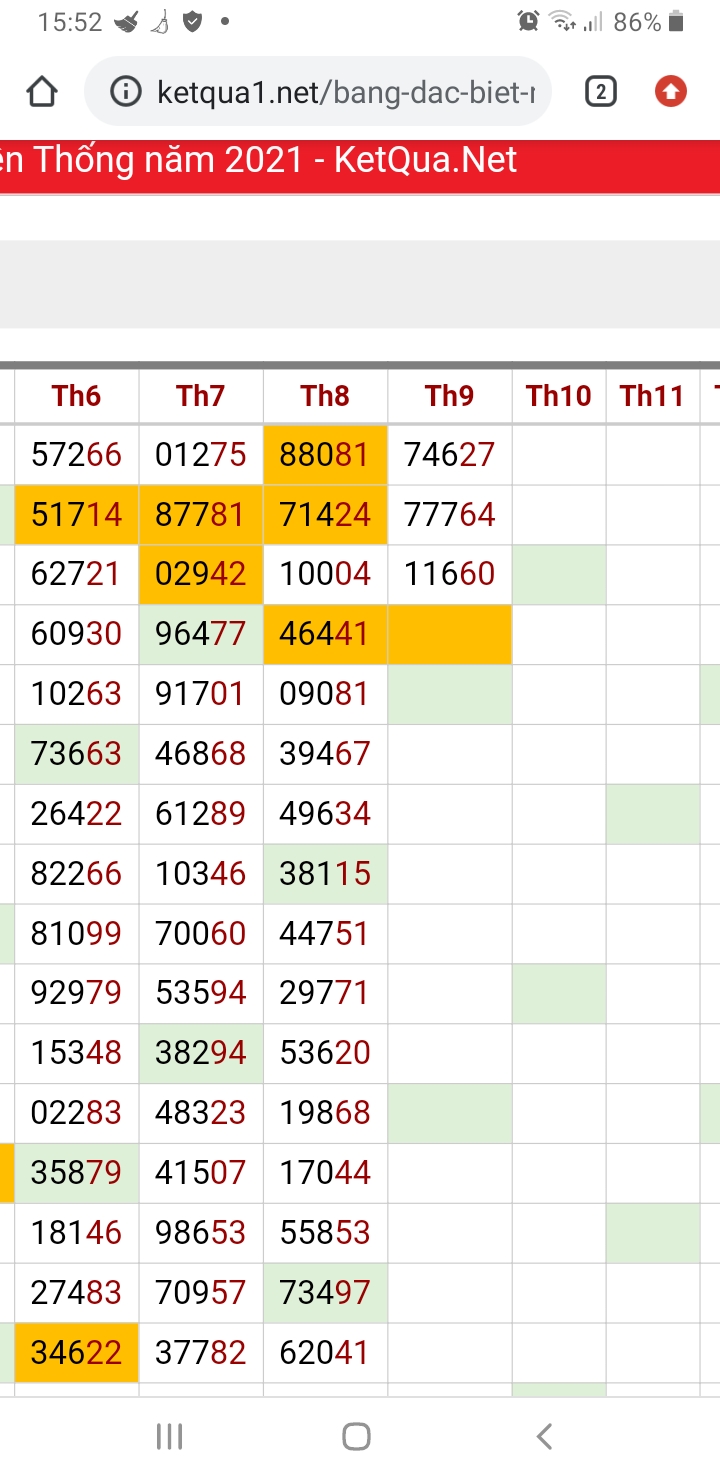Open the site info icon in address bar
720x1480 pixels.
125,93
